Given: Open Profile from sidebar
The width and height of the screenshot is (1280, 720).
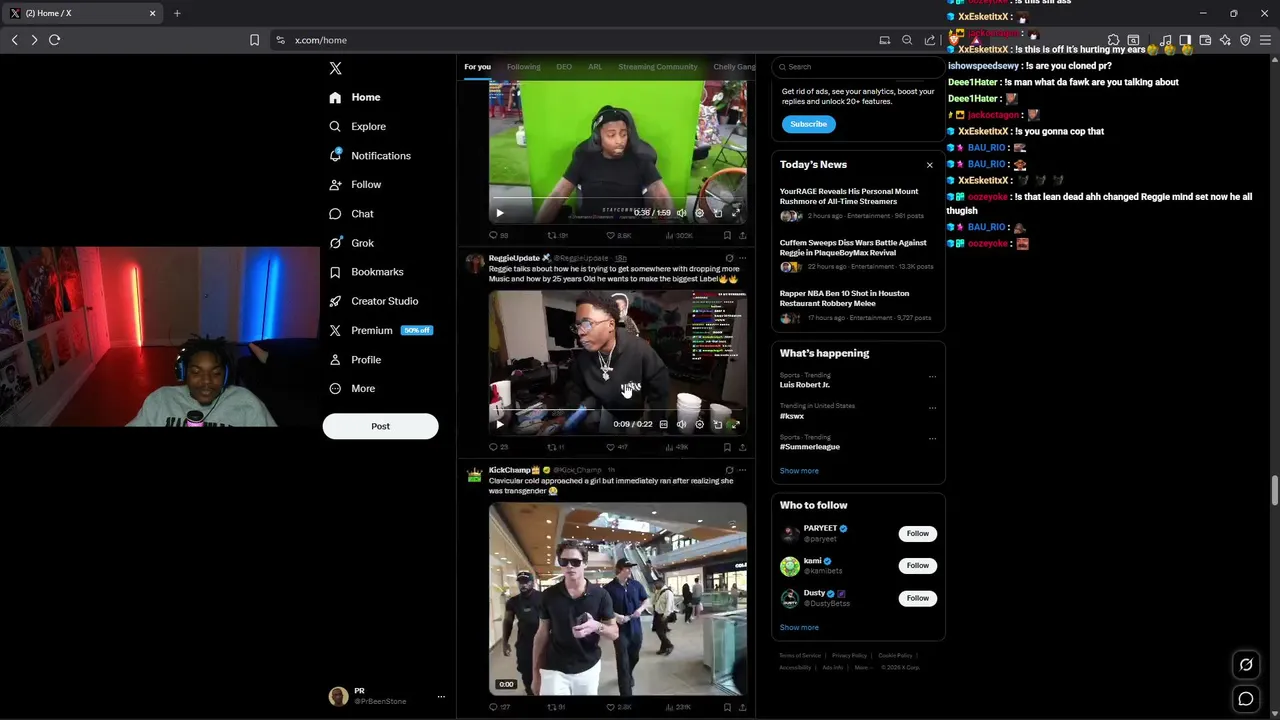Looking at the screenshot, I should 355,360.
